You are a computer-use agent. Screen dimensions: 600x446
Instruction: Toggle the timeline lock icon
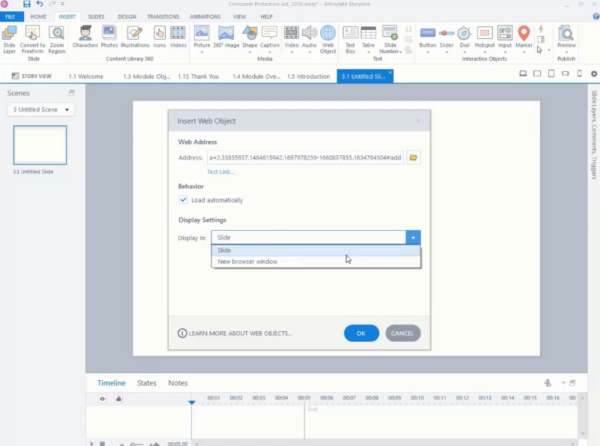[119, 399]
